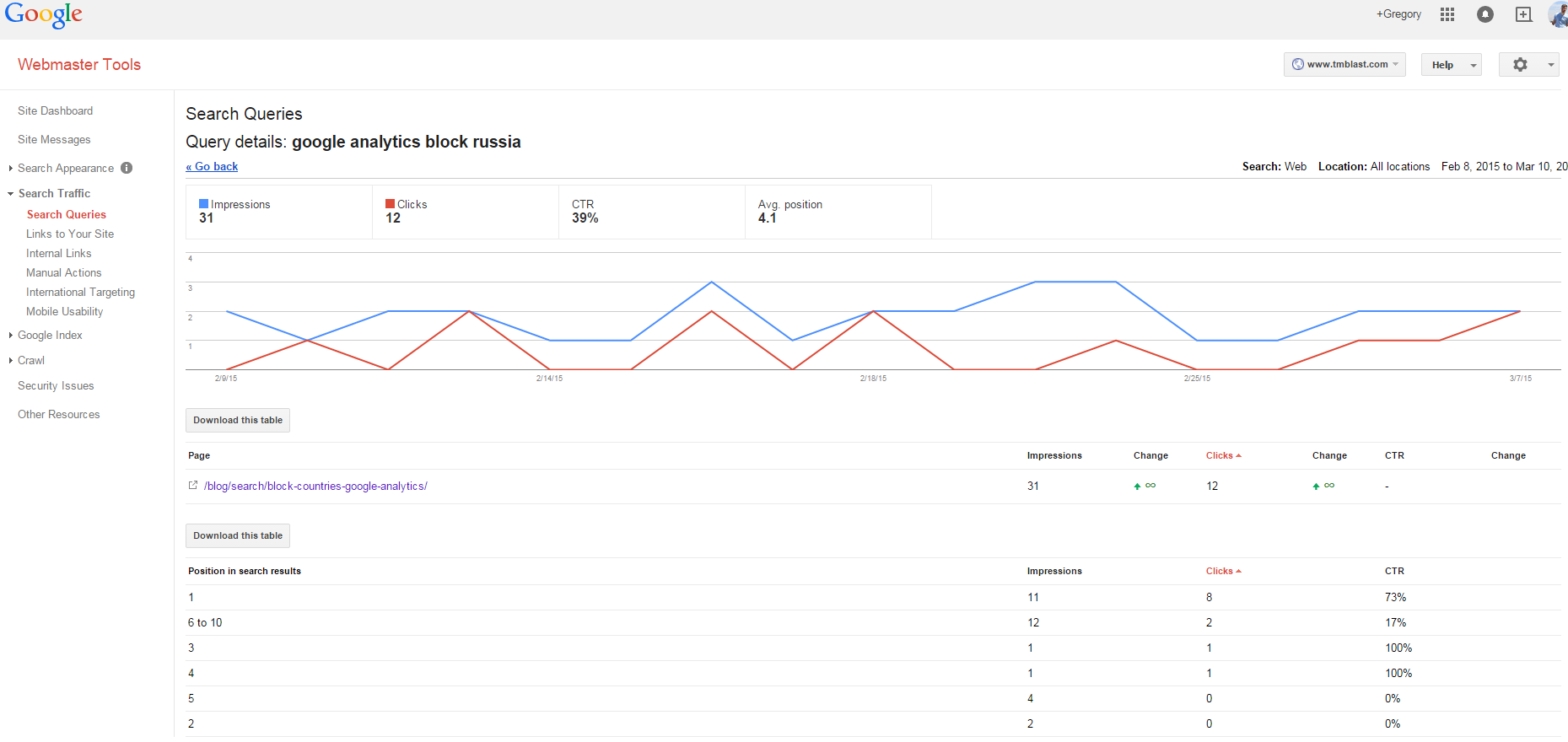Open the Google apps grid icon

point(1447,14)
